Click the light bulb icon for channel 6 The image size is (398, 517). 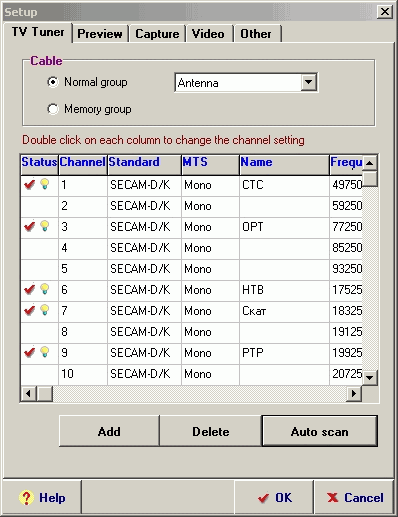(45, 289)
